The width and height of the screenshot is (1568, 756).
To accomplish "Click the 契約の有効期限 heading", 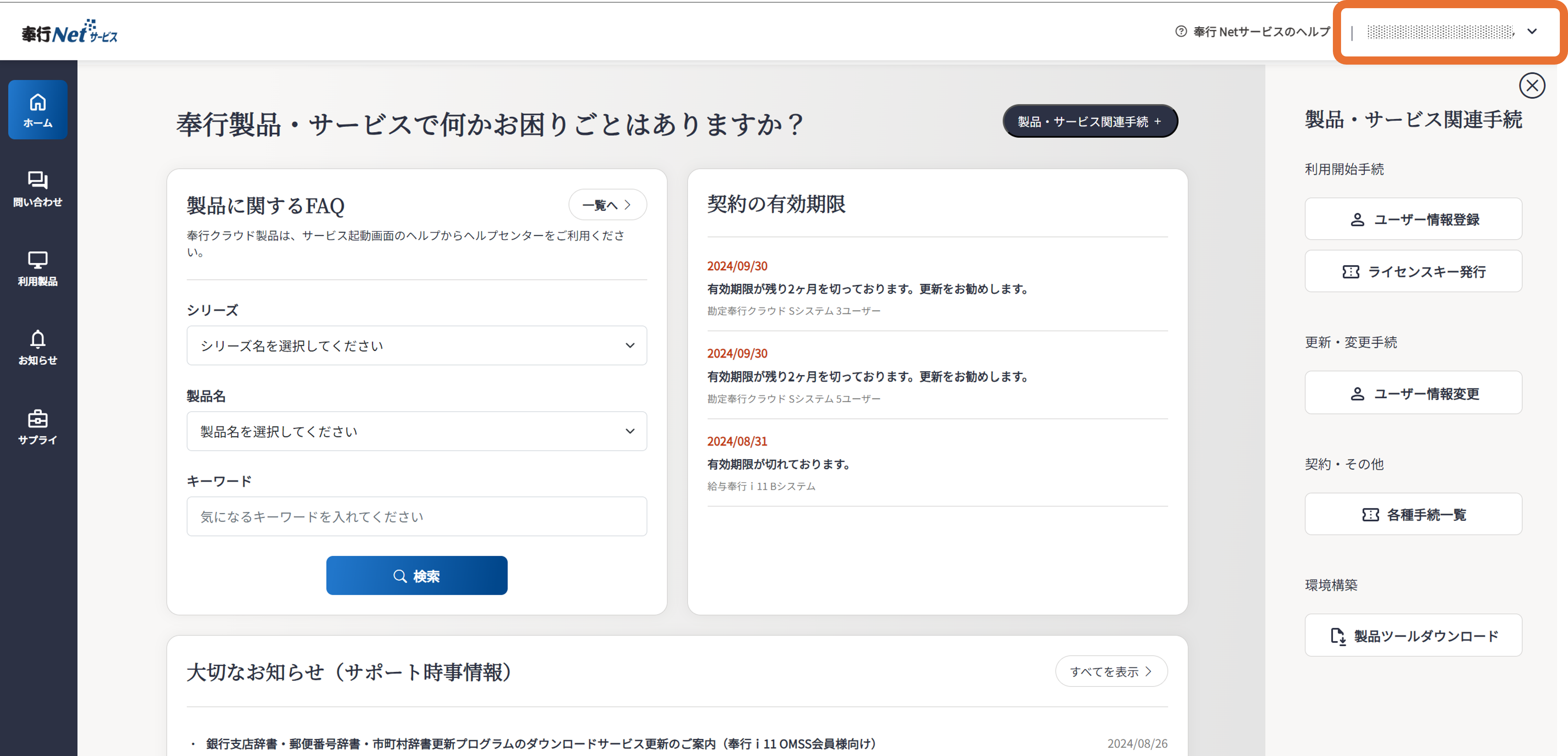I will point(776,204).
